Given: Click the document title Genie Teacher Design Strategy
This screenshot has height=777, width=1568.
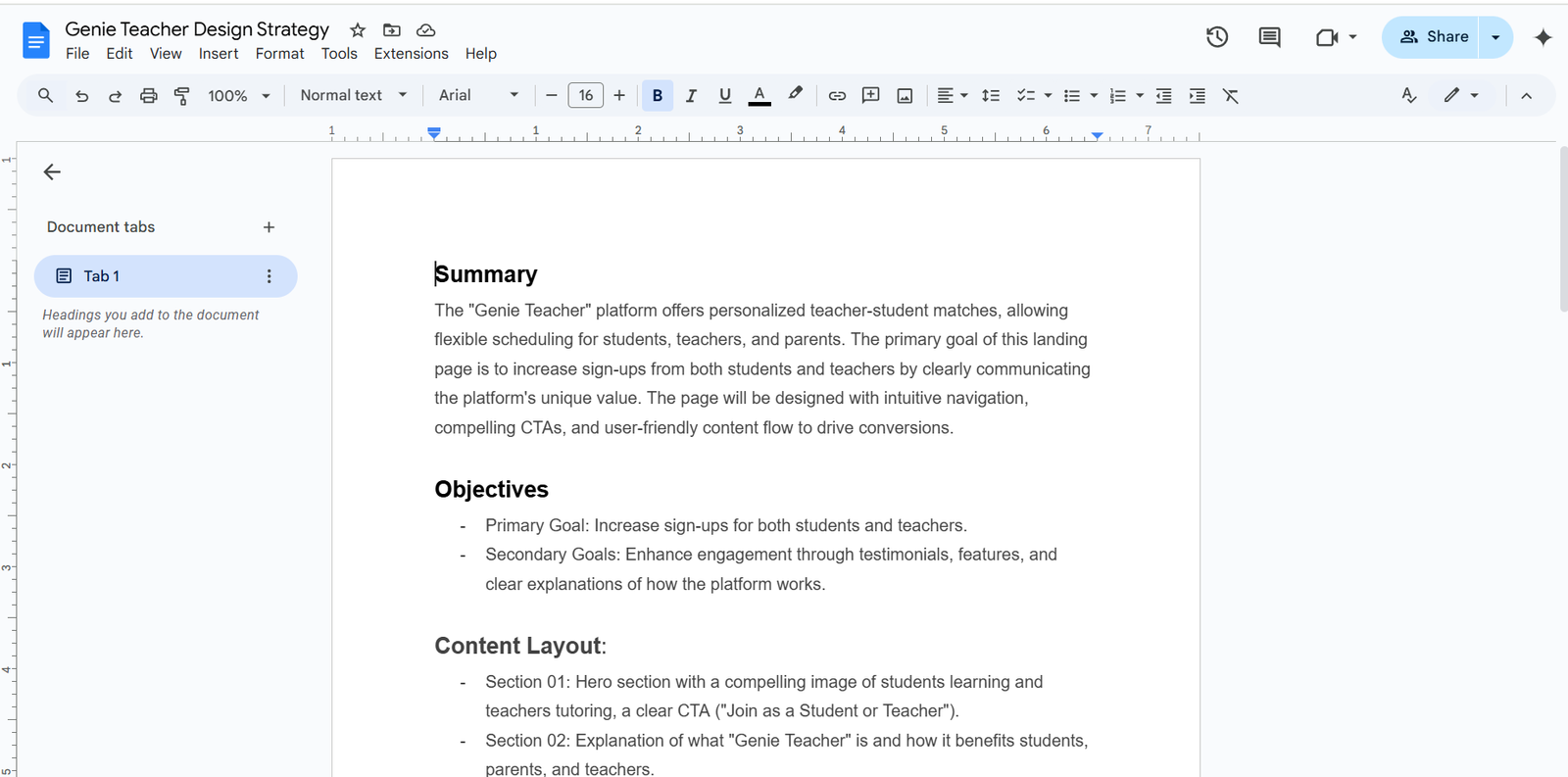Looking at the screenshot, I should click(x=197, y=29).
